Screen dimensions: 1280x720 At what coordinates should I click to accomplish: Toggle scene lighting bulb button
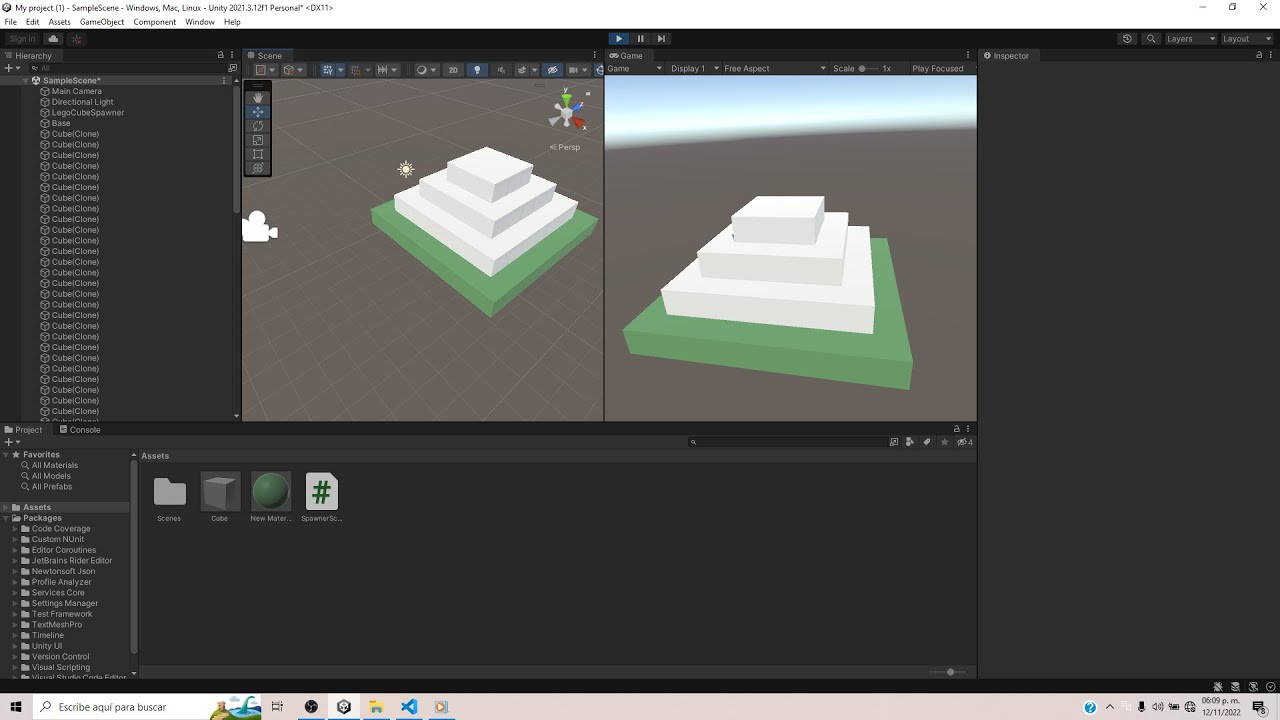[x=477, y=70]
